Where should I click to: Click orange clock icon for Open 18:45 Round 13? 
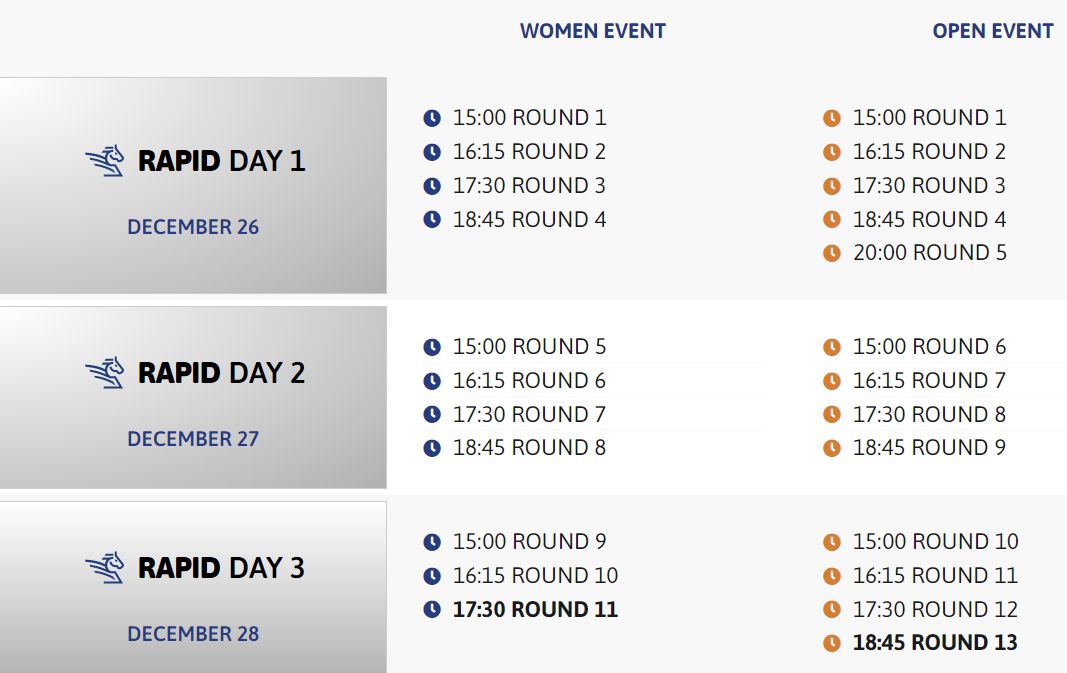tap(832, 643)
